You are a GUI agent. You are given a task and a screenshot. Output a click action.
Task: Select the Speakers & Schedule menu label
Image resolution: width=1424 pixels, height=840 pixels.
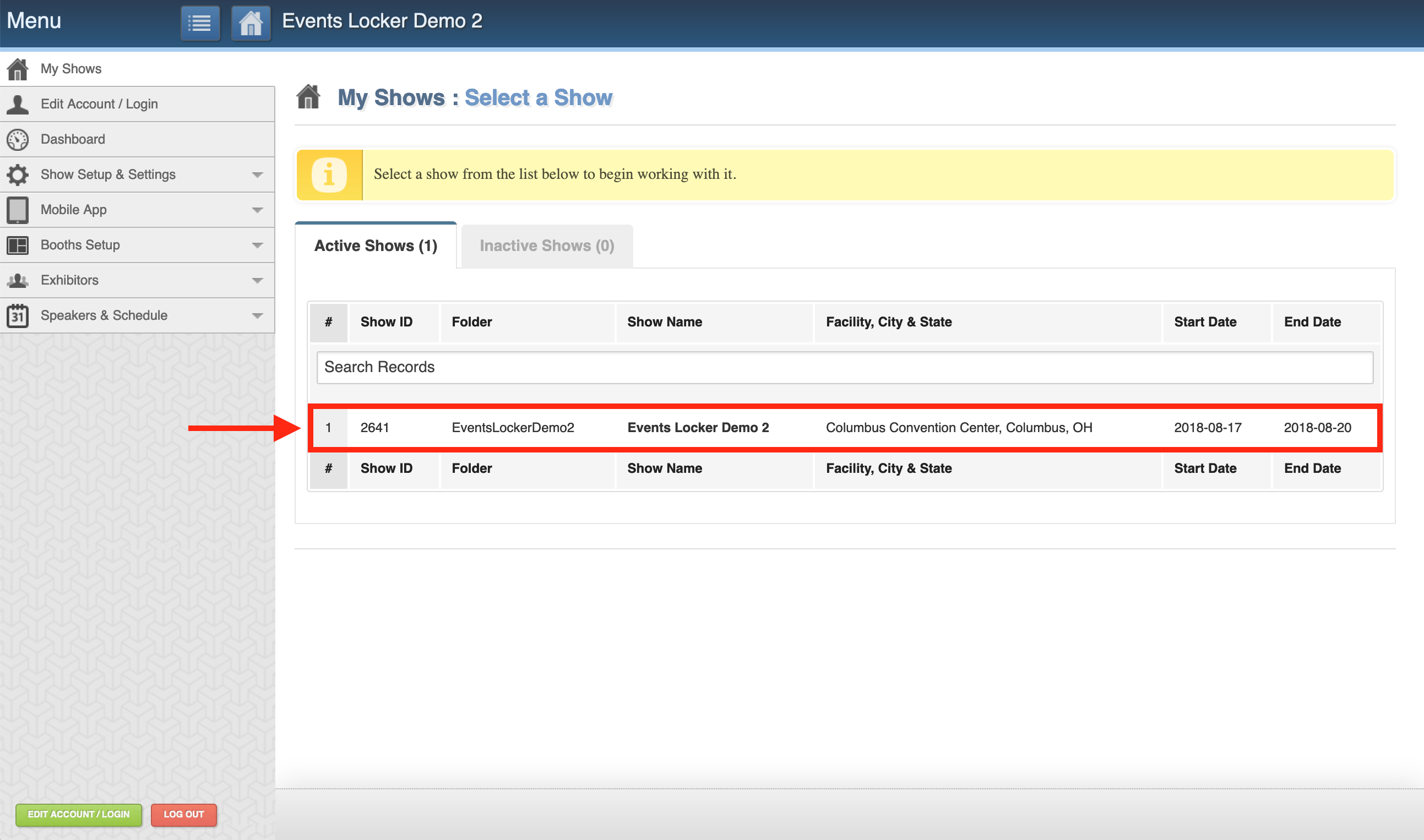click(x=104, y=315)
